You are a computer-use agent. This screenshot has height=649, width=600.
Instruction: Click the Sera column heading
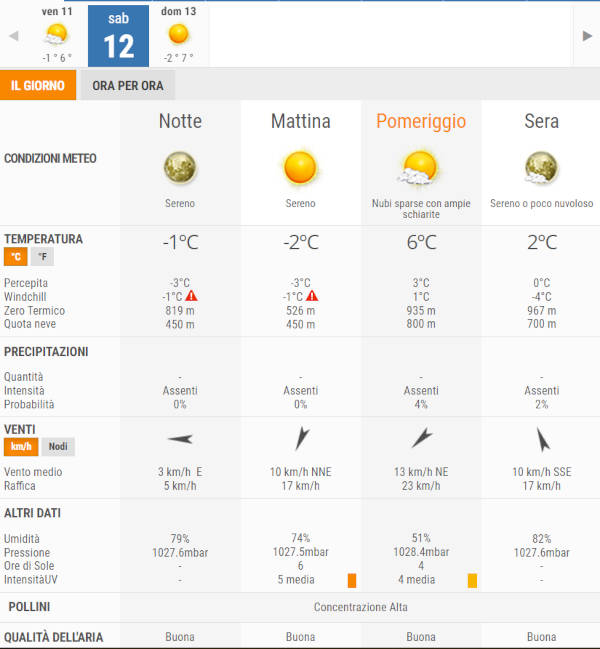542,121
